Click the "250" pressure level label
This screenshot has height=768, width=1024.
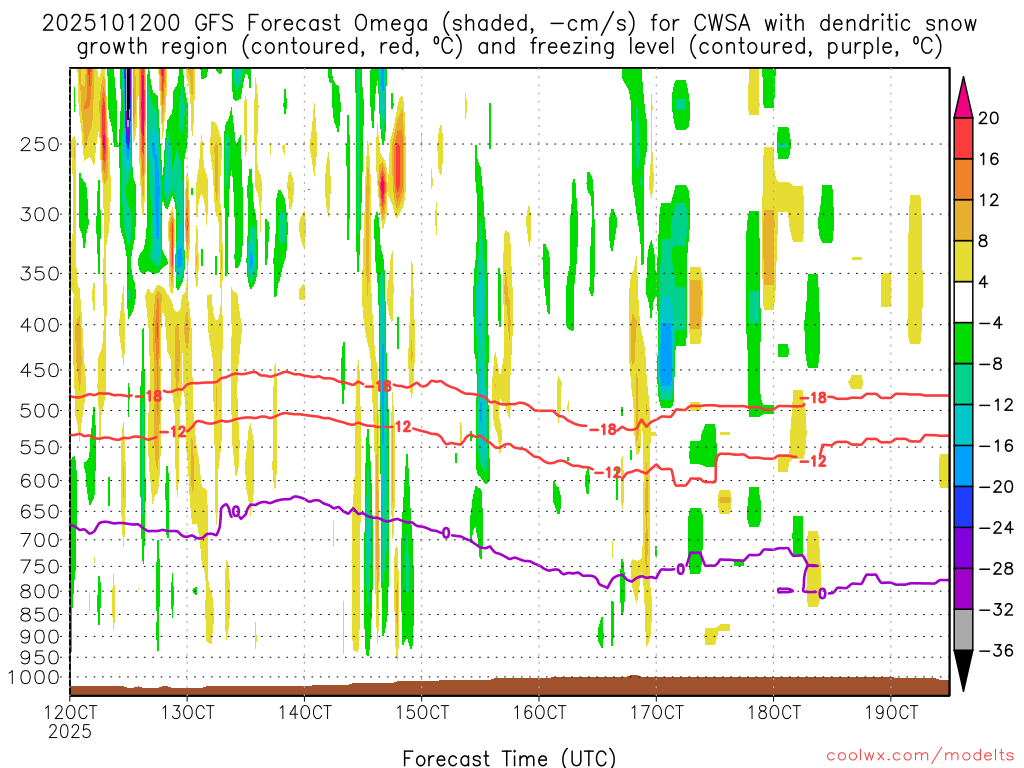click(40, 144)
